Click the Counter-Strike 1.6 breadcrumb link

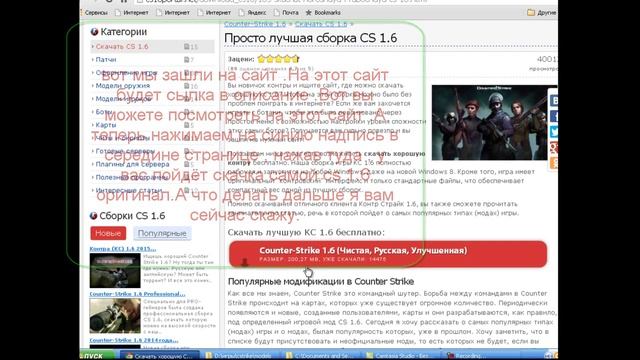(x=255, y=24)
